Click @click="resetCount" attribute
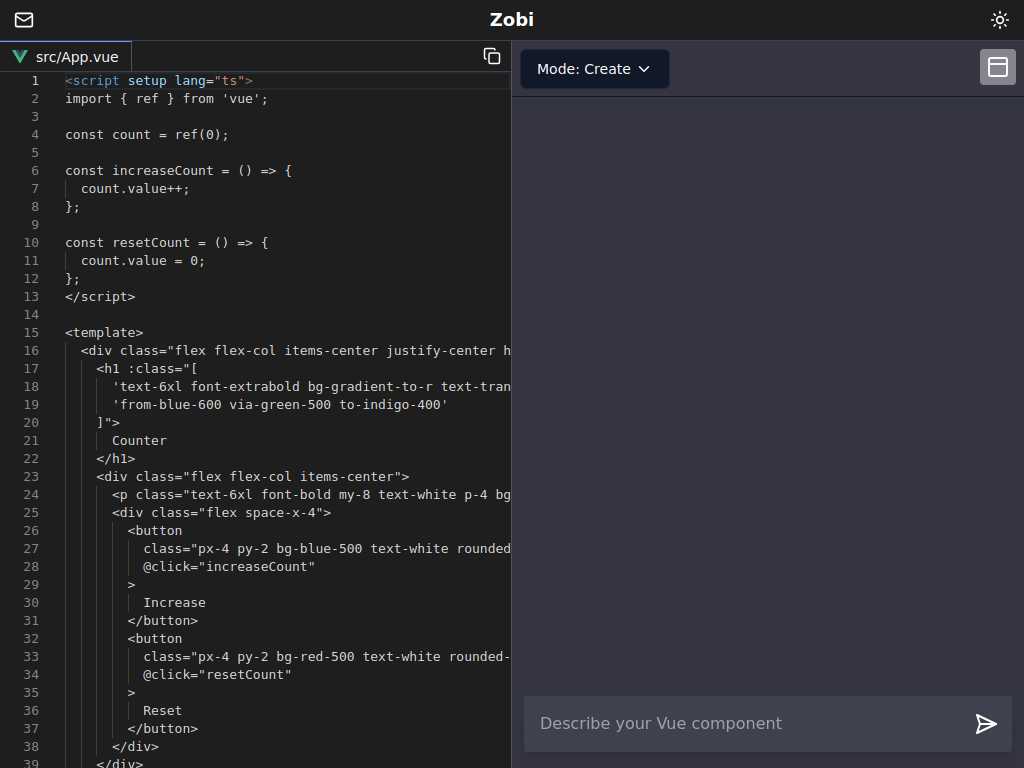 click(217, 675)
